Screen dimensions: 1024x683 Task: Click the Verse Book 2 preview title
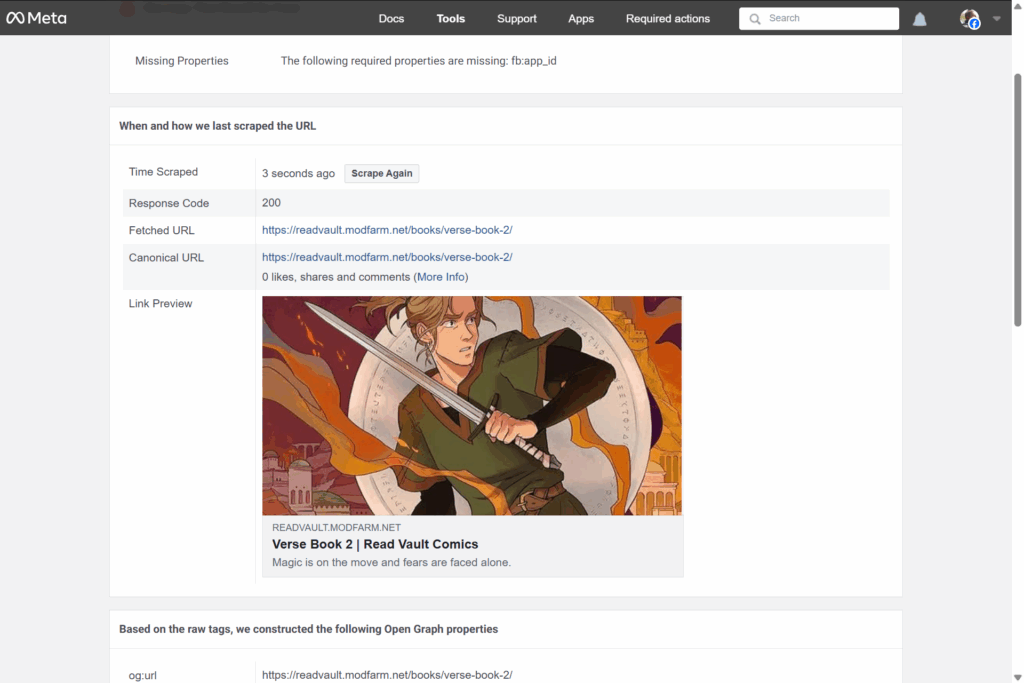pyautogui.click(x=375, y=544)
